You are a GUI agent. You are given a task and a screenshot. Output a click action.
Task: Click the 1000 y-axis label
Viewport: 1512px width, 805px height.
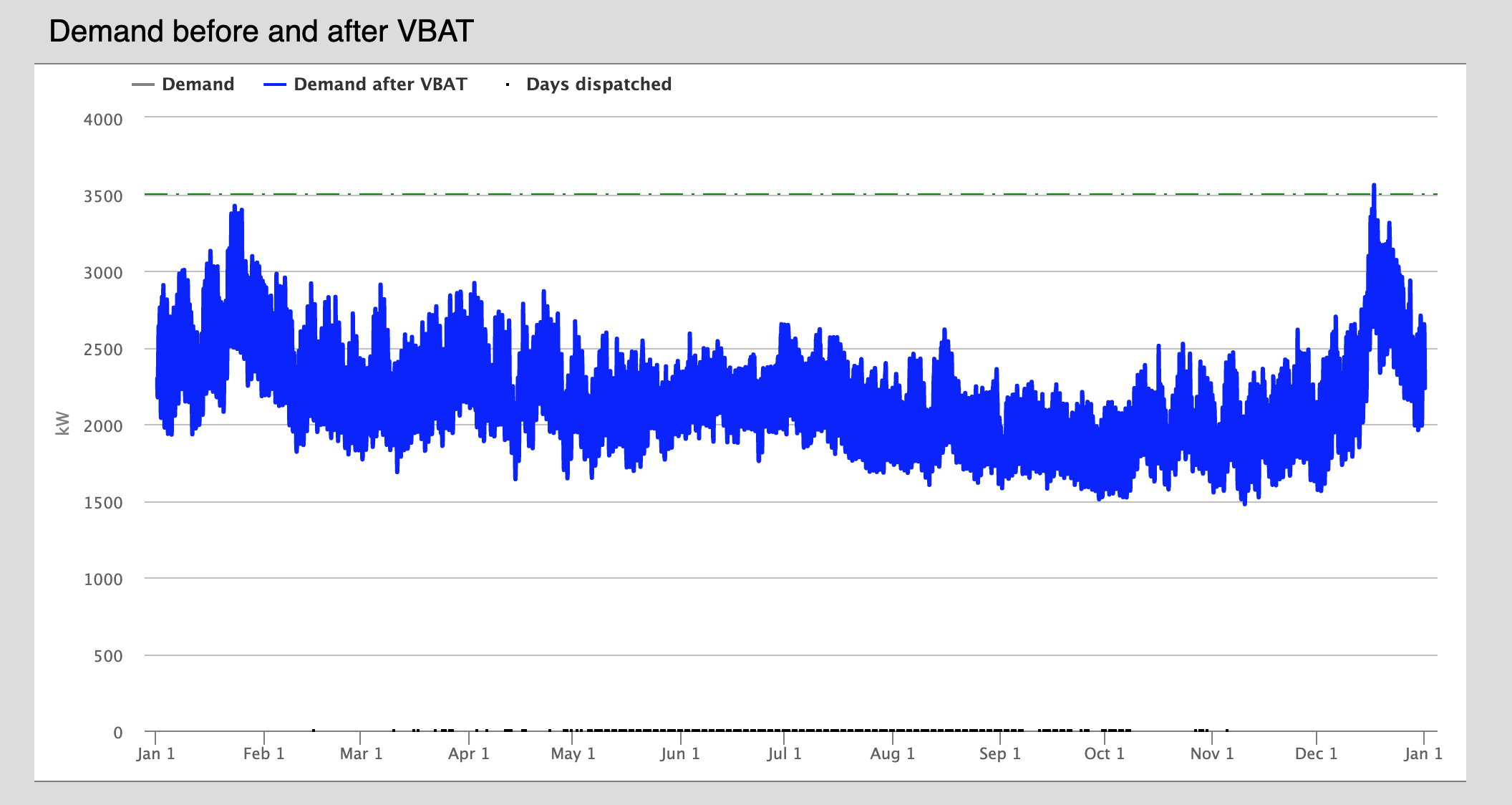[103, 579]
